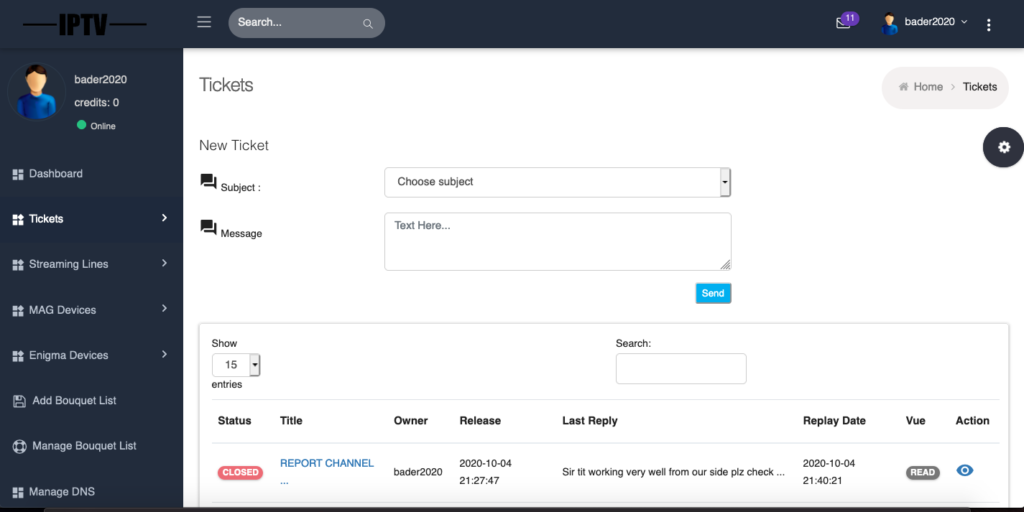This screenshot has width=1024, height=512.
Task: Open the mail notifications icon
Action: [x=844, y=23]
